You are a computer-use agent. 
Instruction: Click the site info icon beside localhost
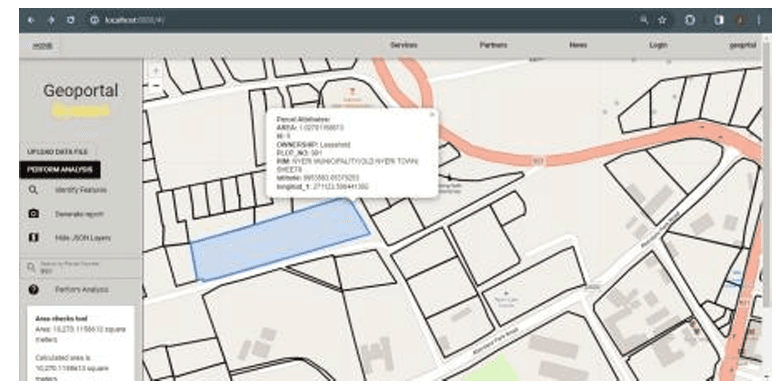point(94,20)
